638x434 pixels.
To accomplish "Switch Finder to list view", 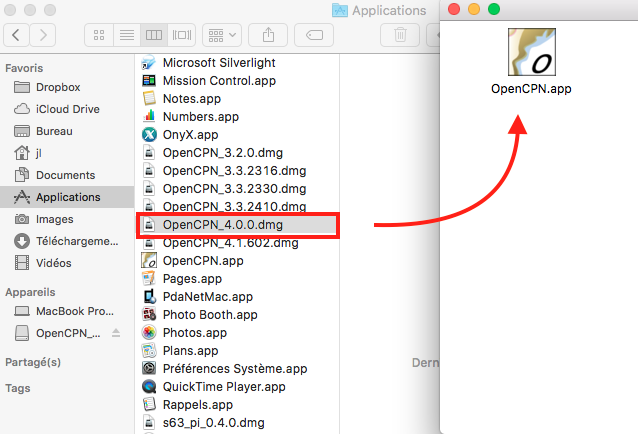I will [127, 35].
